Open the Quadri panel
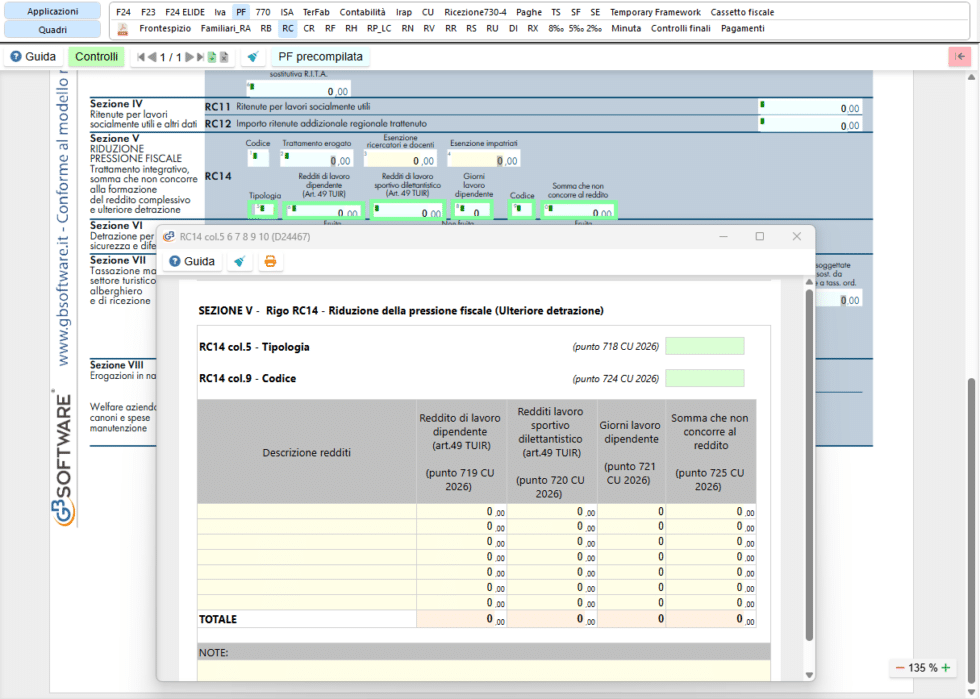The width and height of the screenshot is (980, 699). tap(52, 29)
